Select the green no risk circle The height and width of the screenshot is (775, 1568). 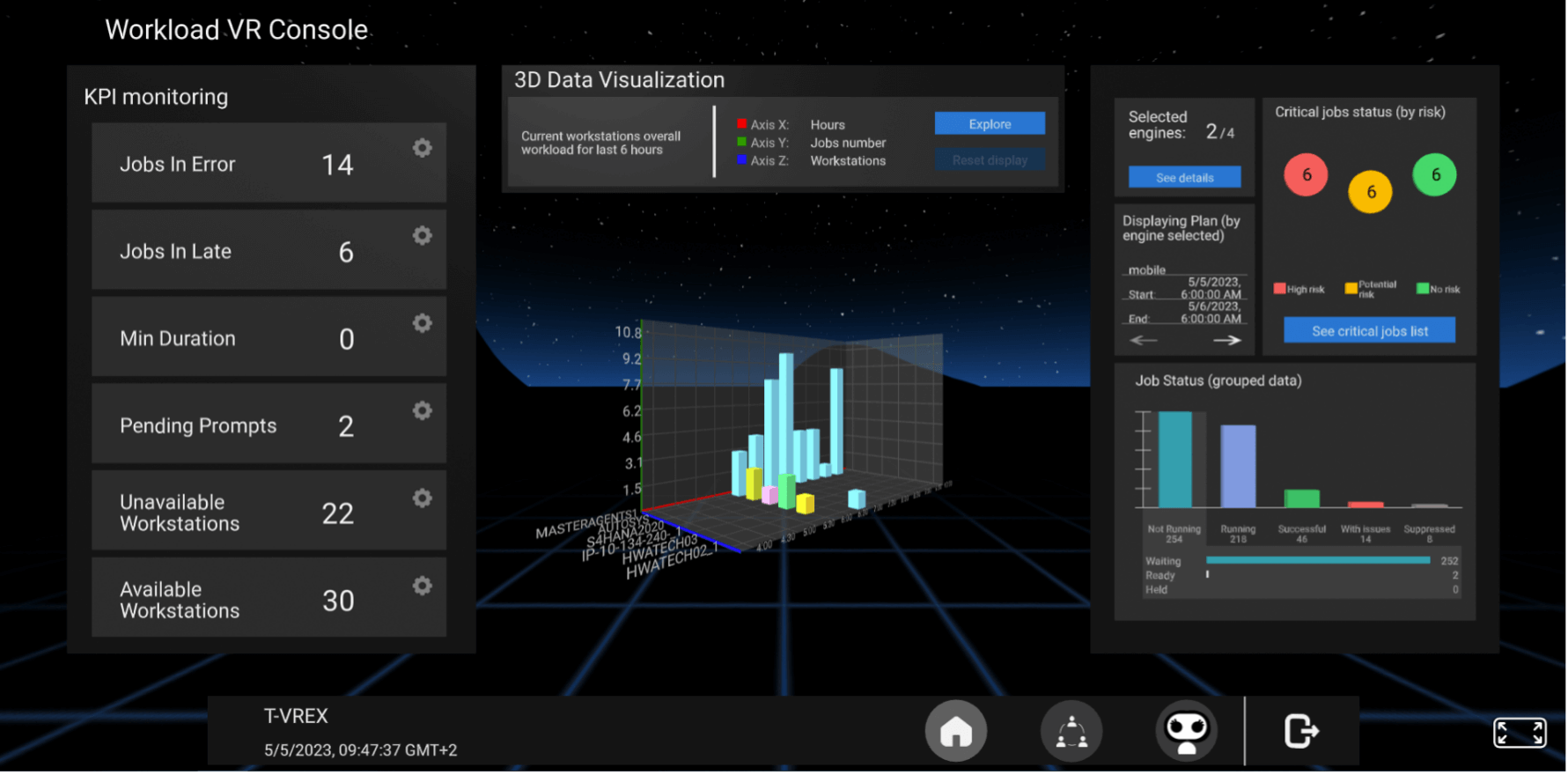(1434, 174)
